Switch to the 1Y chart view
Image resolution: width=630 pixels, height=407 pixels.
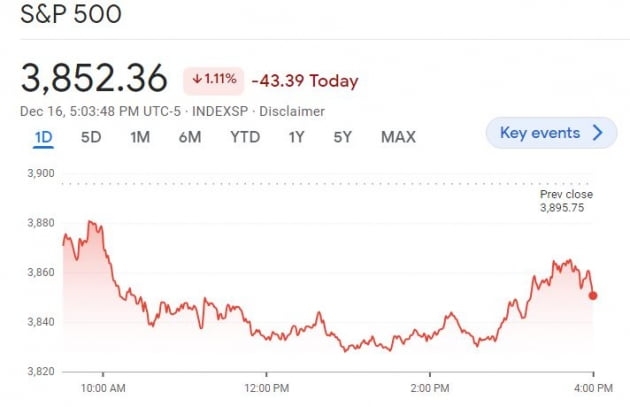click(x=296, y=137)
